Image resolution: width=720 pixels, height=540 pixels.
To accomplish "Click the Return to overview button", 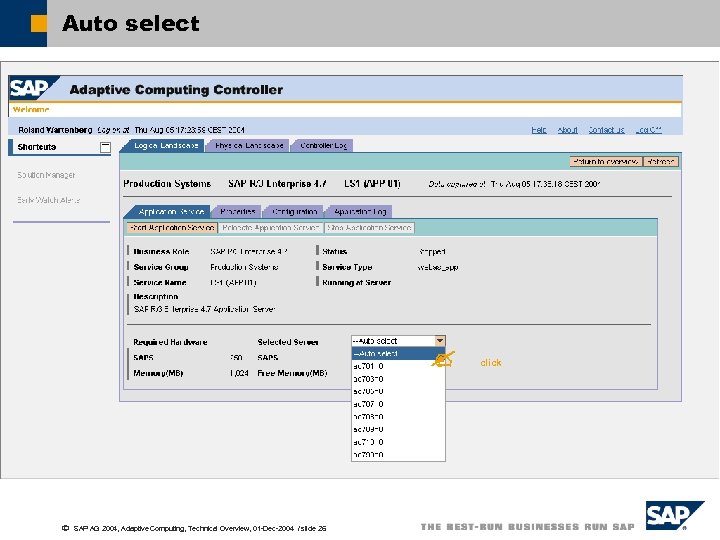I will click(x=606, y=162).
